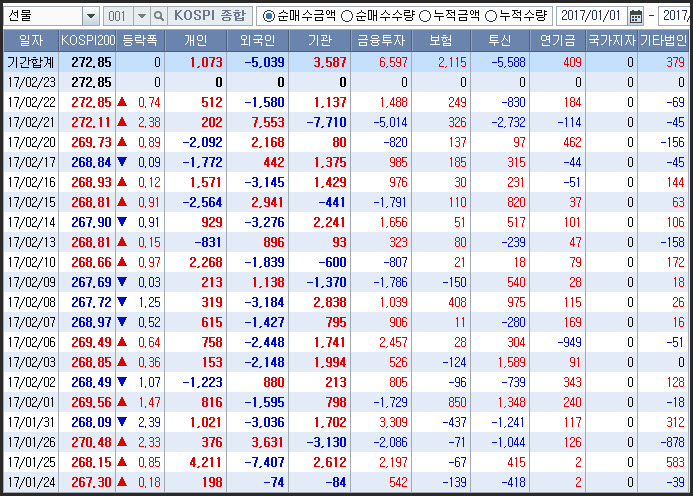Click the up arrow beside 2,38 change
693x496 pixels.
(122, 122)
